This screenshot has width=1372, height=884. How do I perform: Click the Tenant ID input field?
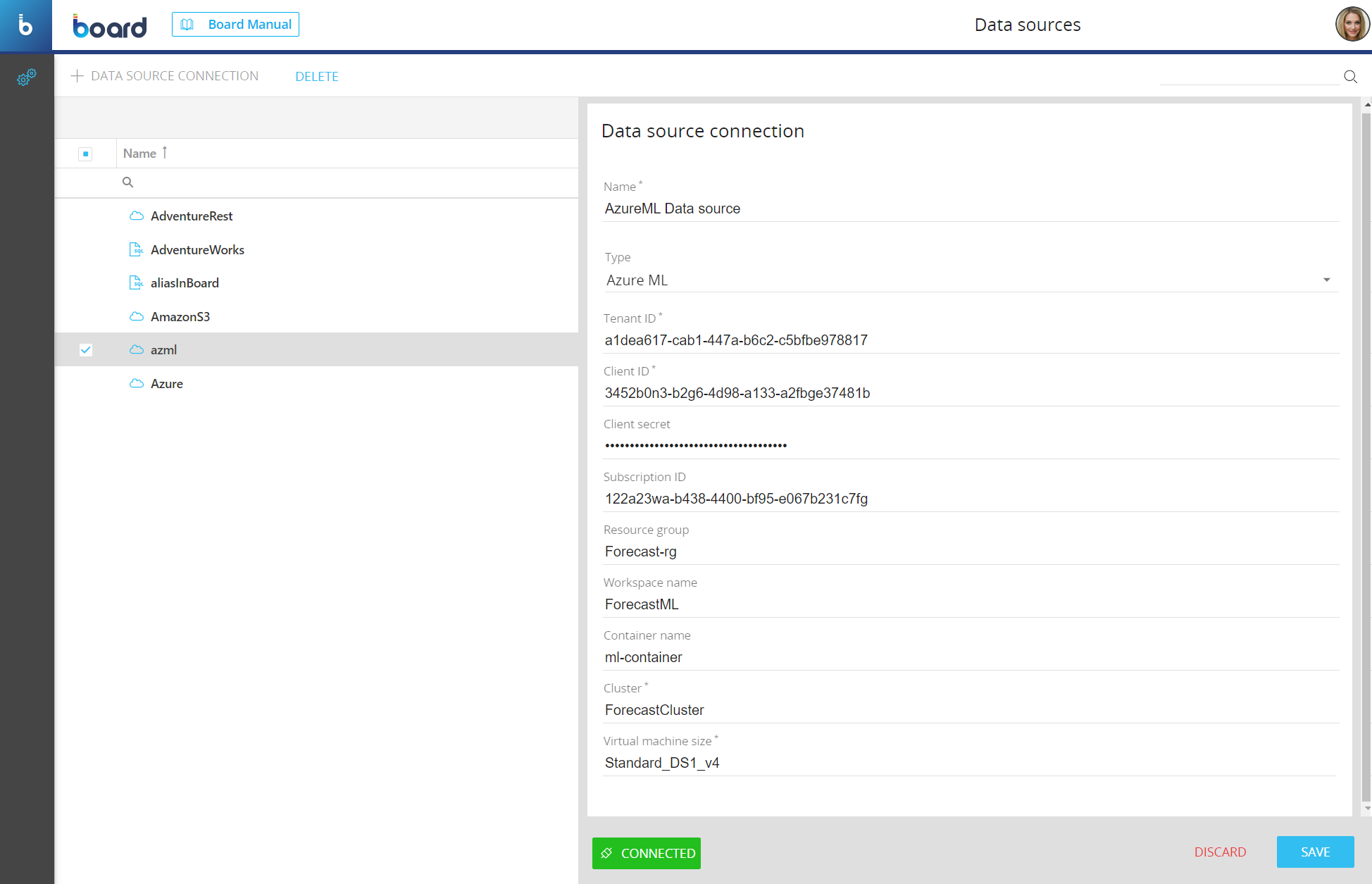(971, 340)
